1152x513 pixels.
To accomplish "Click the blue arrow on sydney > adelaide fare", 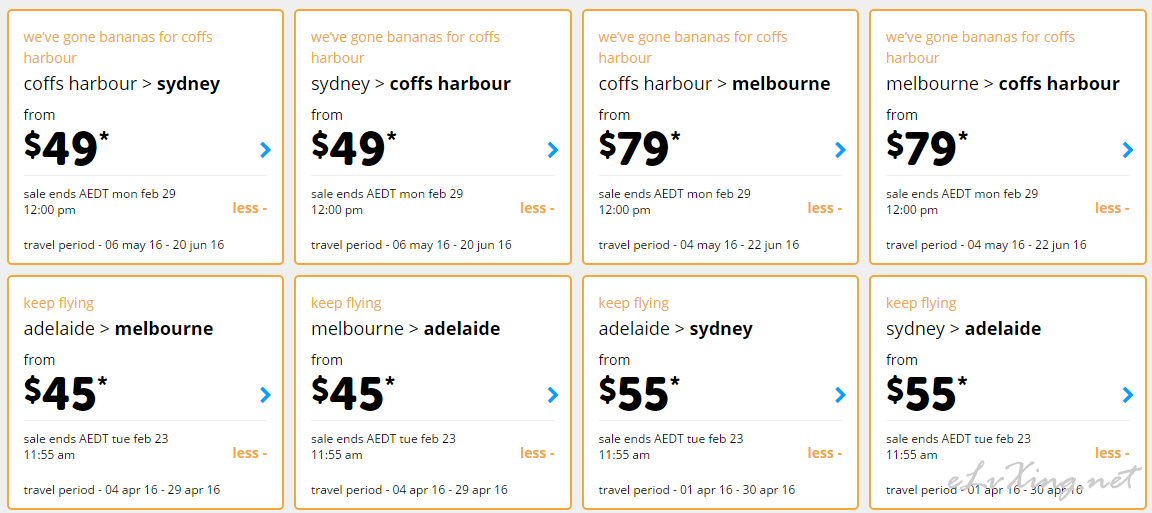I will (x=1128, y=395).
